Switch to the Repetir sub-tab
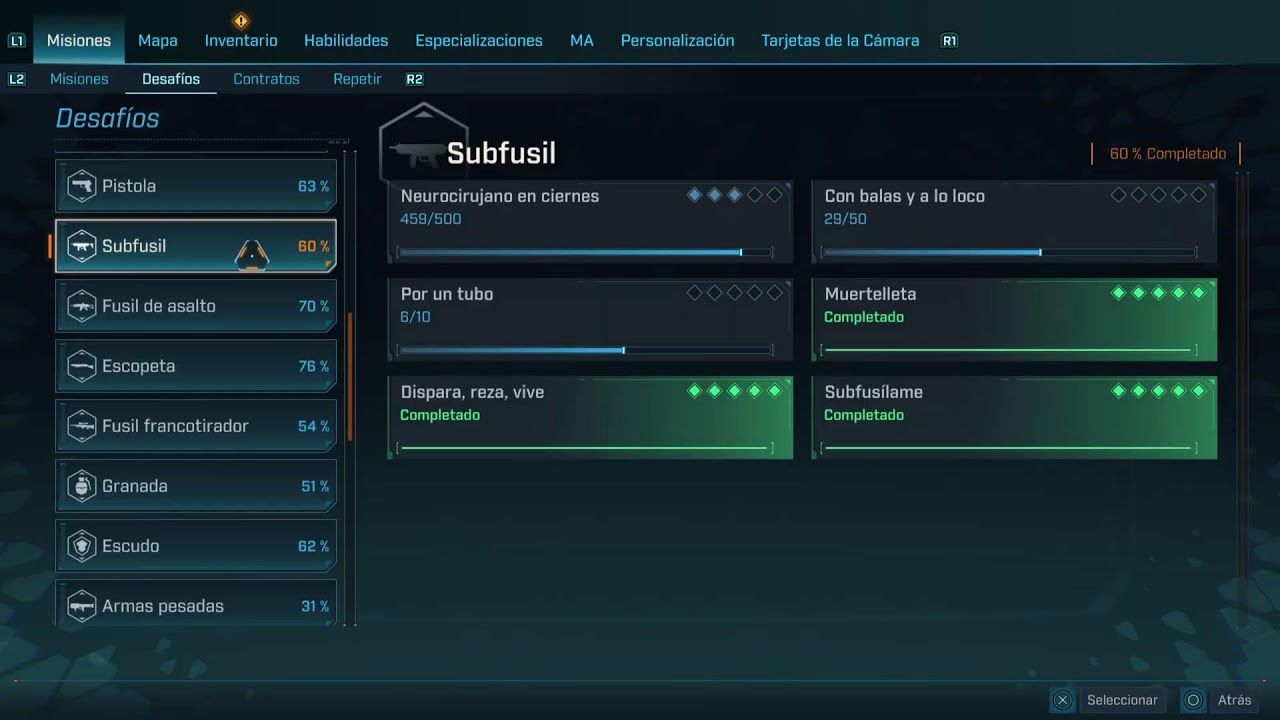The image size is (1280, 720). click(x=357, y=79)
